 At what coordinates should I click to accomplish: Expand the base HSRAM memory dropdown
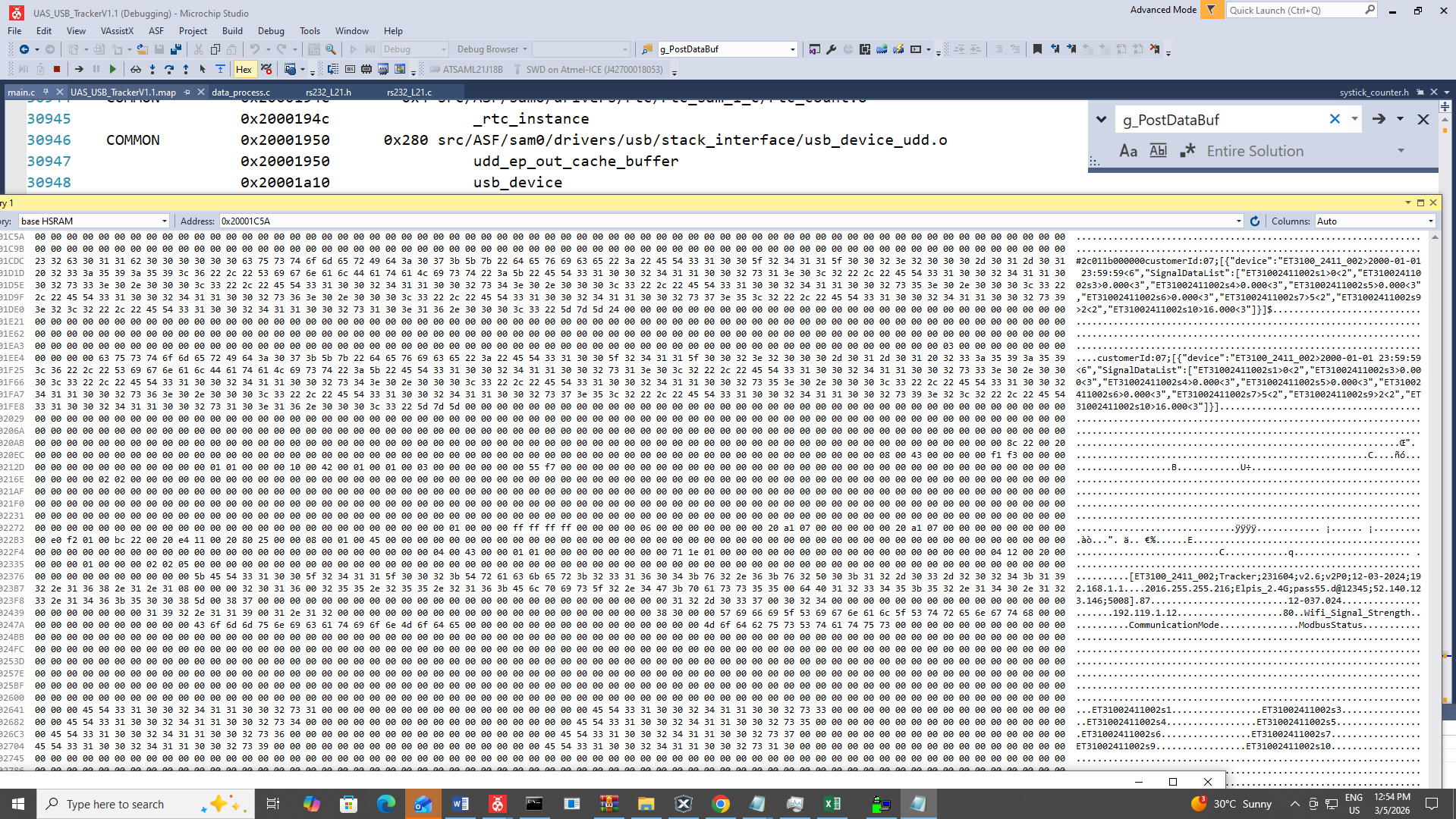[93, 221]
